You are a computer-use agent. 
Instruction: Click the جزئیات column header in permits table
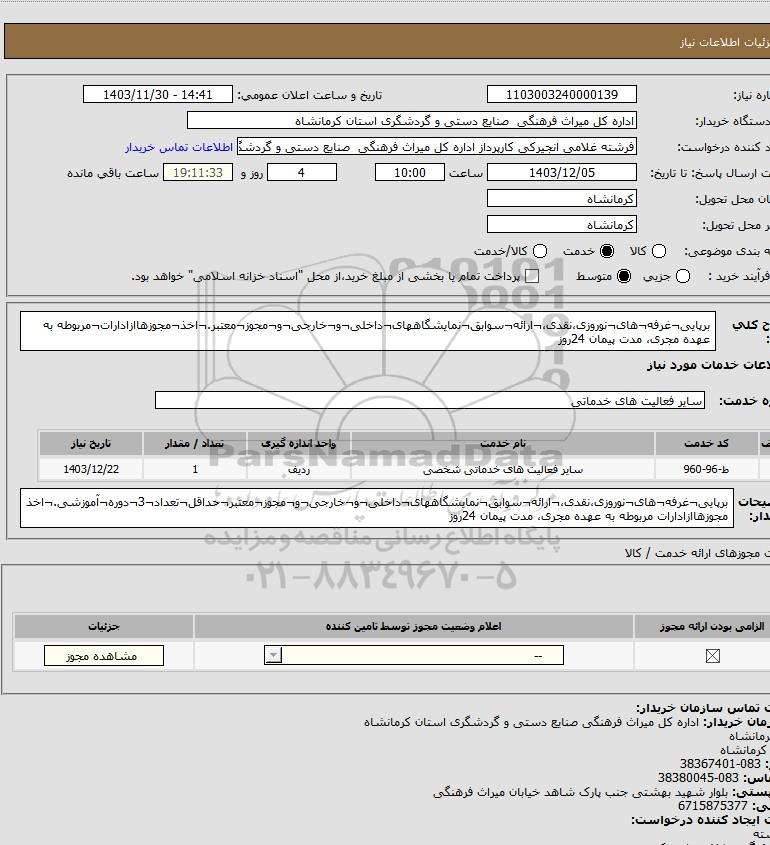(103, 626)
